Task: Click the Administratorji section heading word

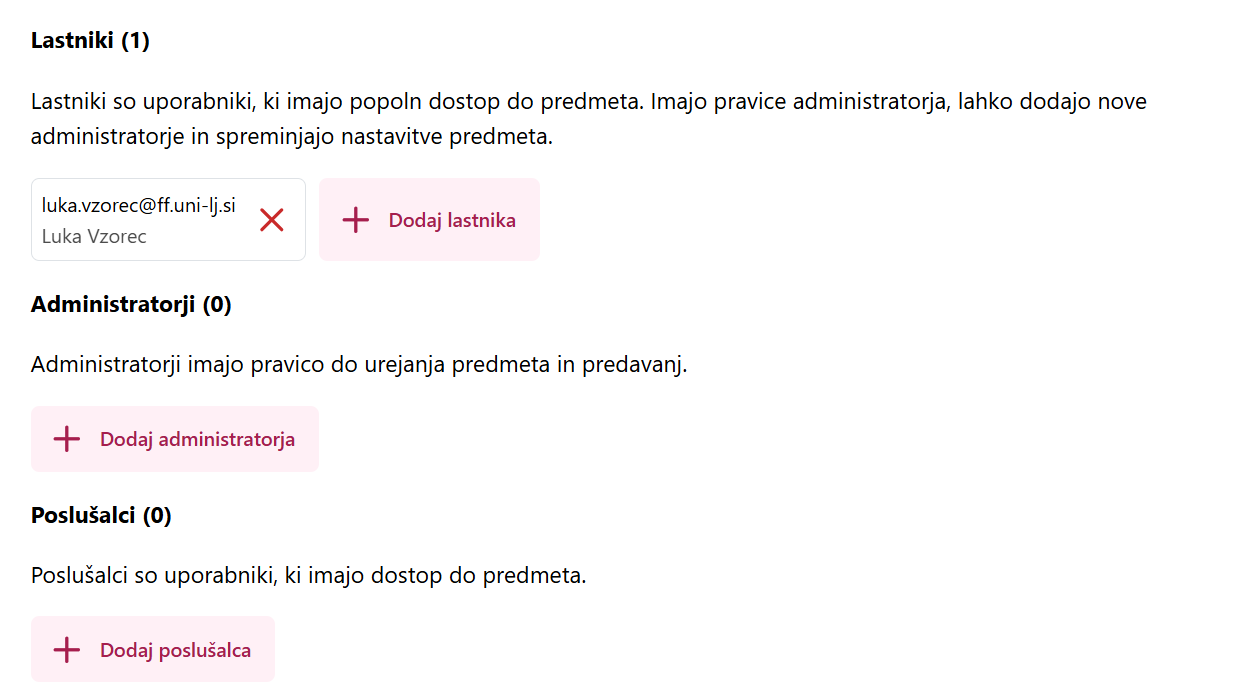Action: tap(113, 305)
